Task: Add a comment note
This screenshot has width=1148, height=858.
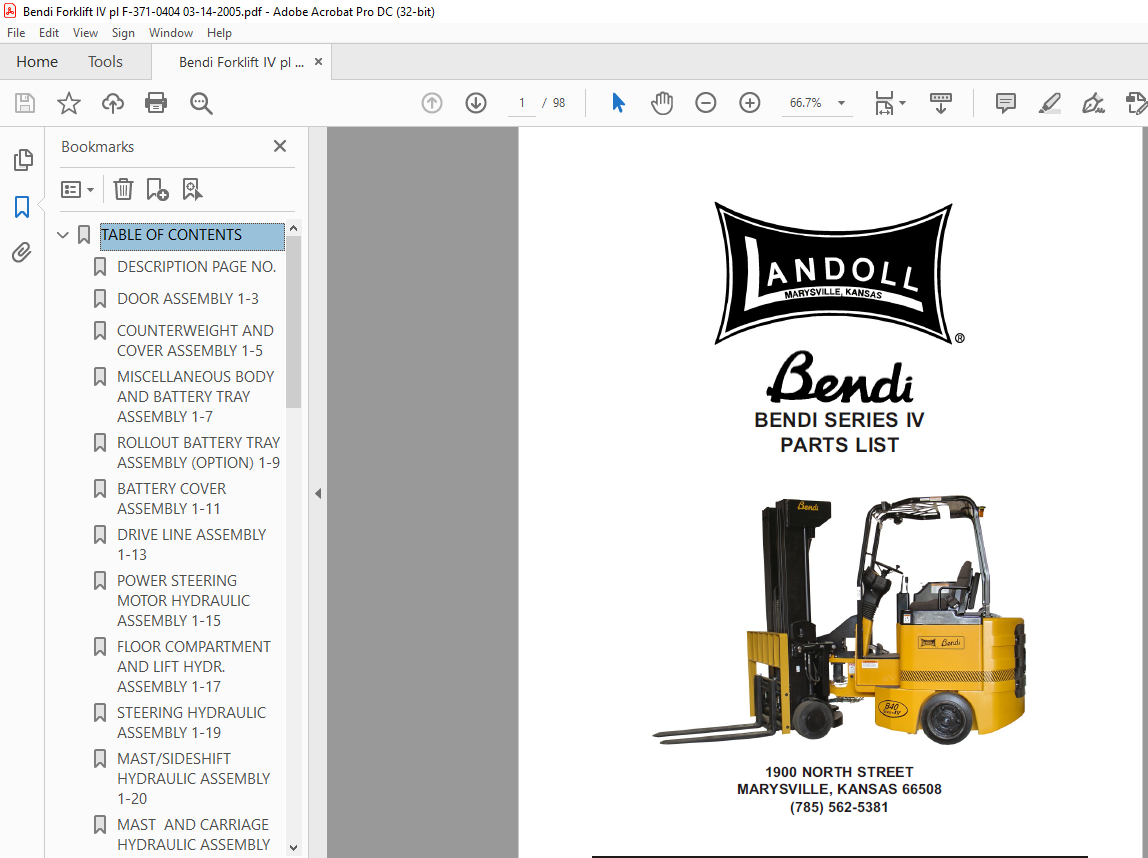Action: pyautogui.click(x=1006, y=103)
